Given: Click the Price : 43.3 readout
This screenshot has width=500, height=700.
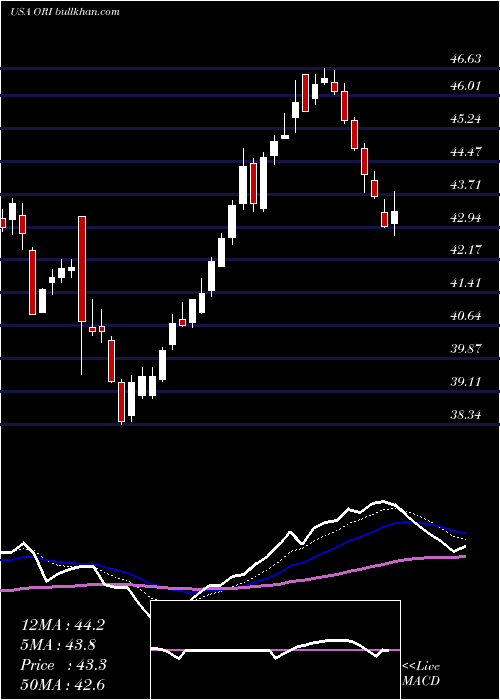Looking at the screenshot, I should click(x=63, y=665).
